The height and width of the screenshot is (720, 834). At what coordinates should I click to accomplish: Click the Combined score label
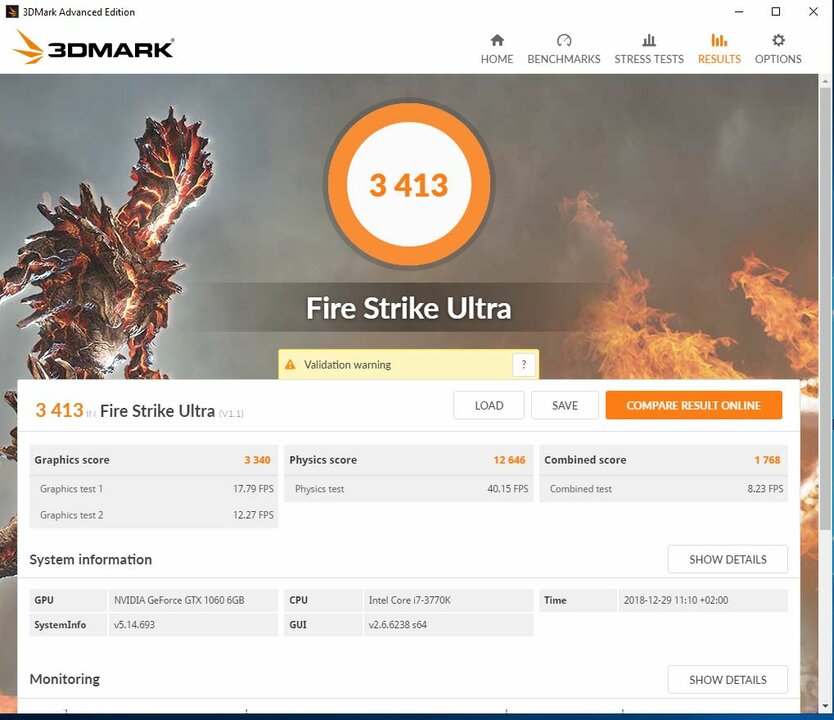pyautogui.click(x=585, y=460)
